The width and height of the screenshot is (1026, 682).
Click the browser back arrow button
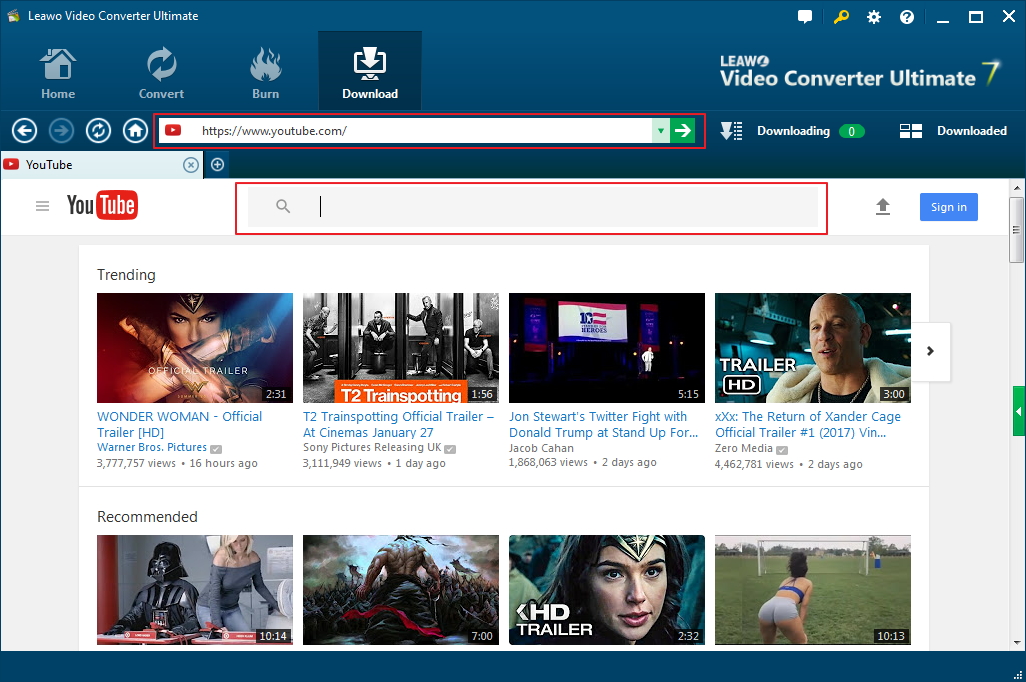point(25,131)
